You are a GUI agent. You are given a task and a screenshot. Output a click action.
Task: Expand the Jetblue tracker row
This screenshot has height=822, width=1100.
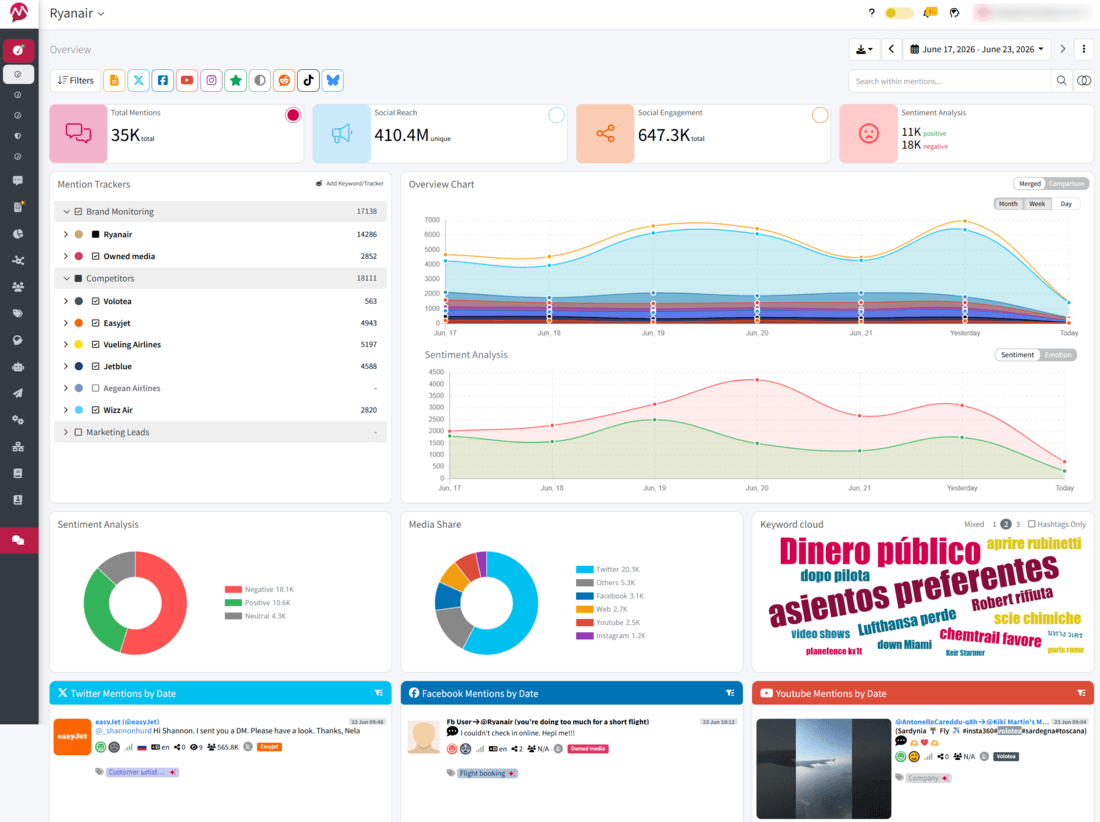tap(66, 366)
